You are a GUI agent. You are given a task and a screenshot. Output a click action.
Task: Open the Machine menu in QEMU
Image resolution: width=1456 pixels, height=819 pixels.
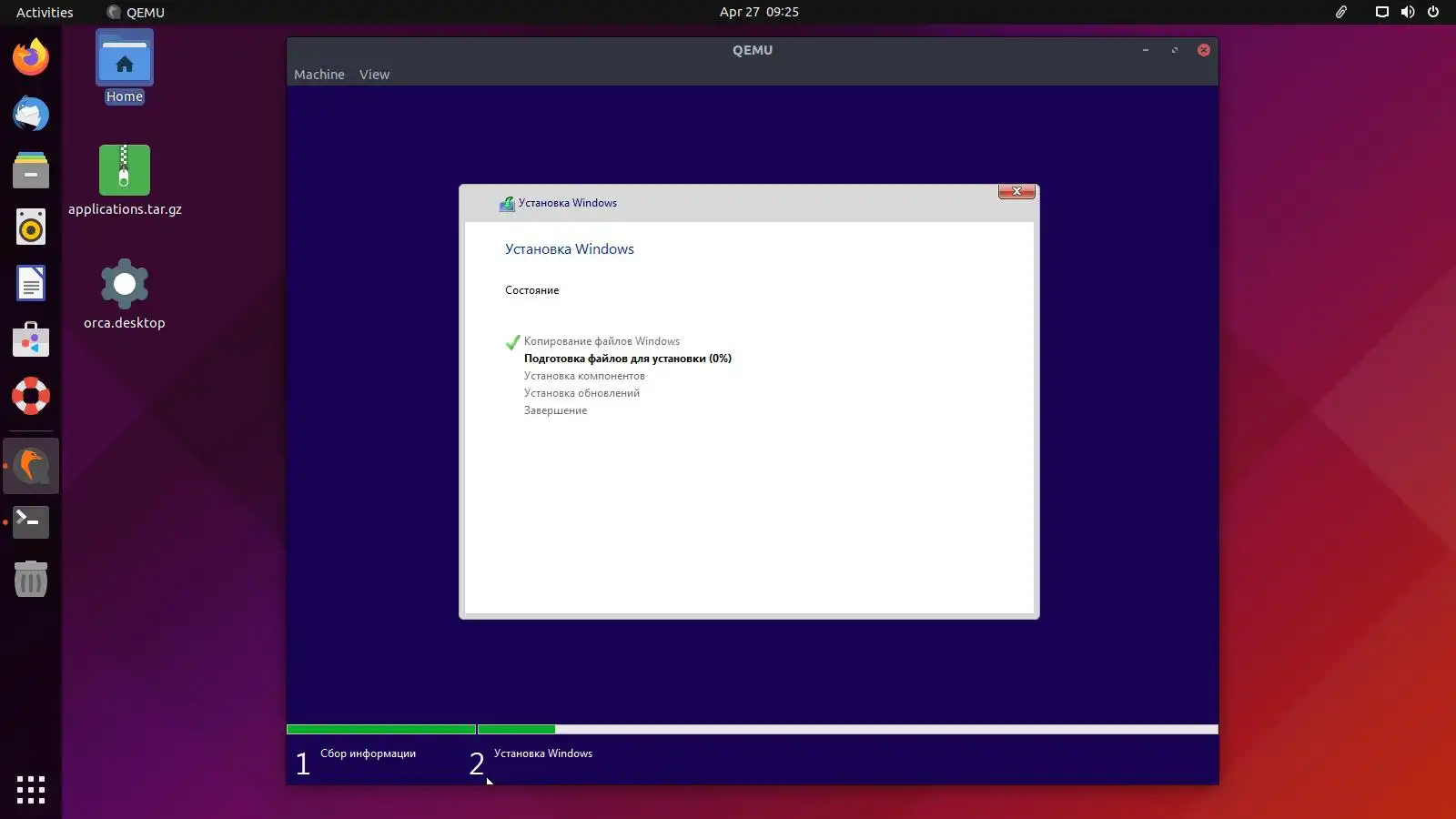[x=319, y=75]
